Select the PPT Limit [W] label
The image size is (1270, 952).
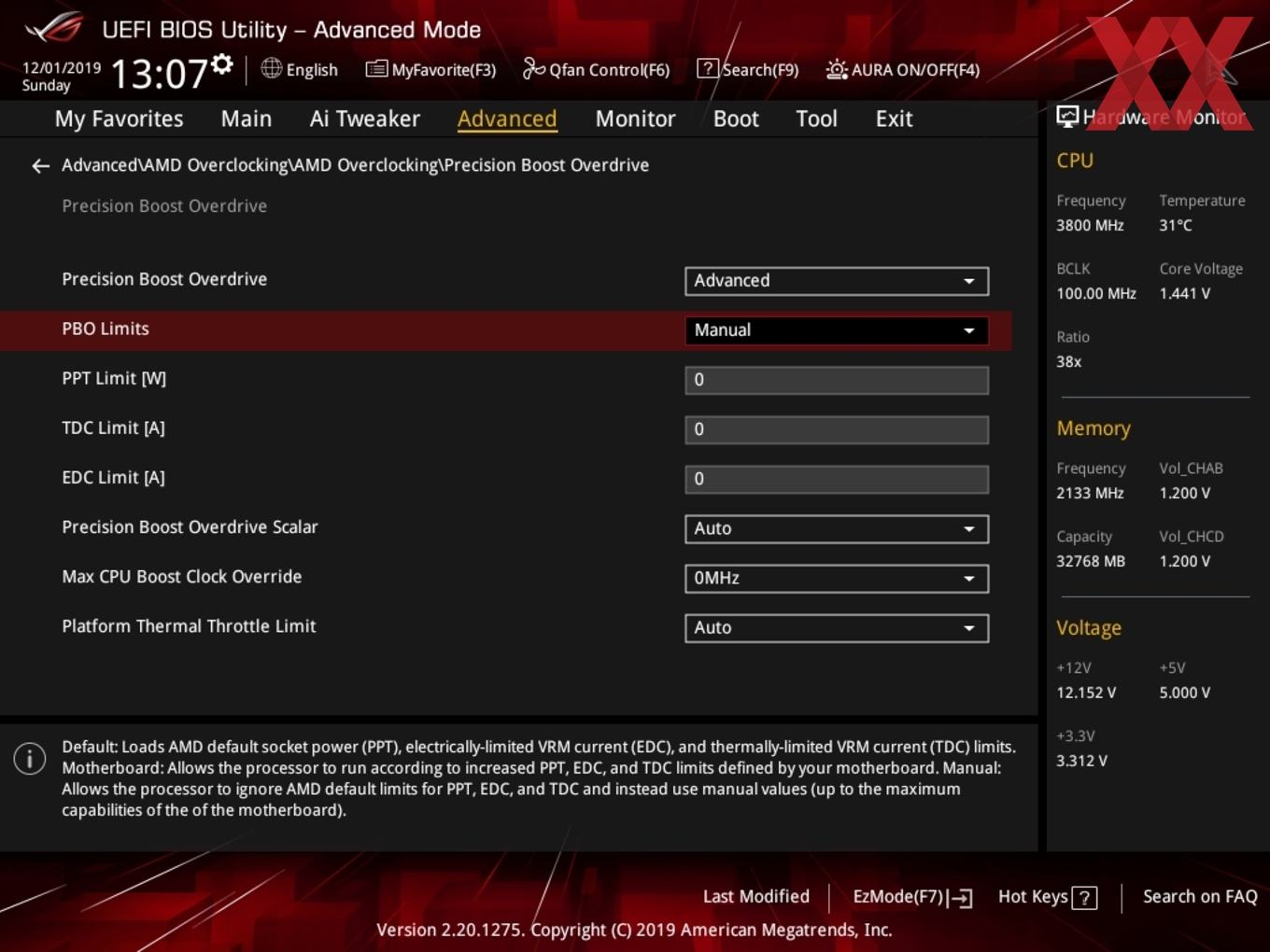pyautogui.click(x=114, y=378)
